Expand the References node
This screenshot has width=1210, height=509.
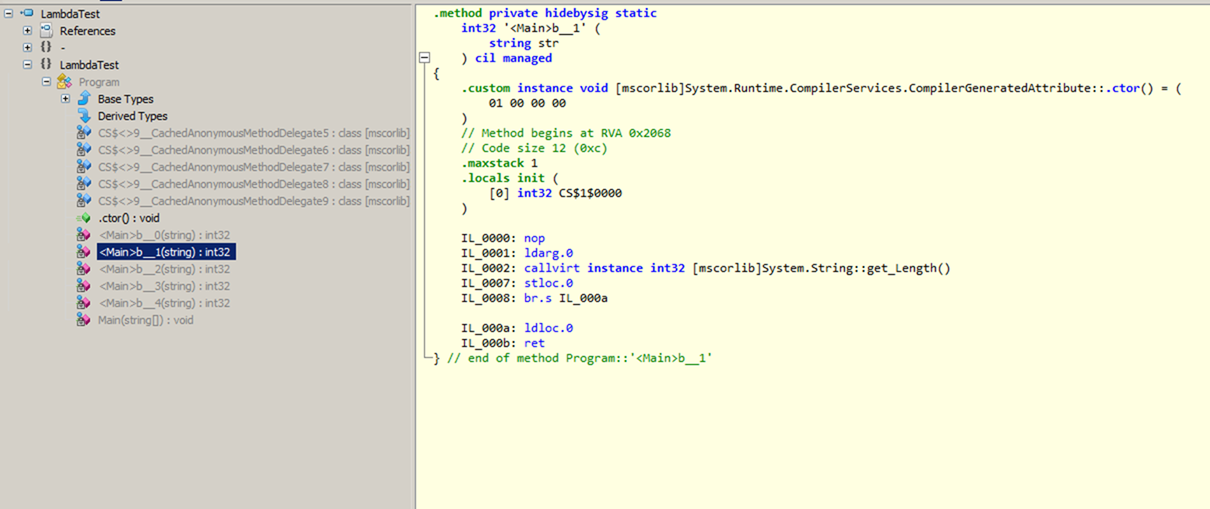coord(28,31)
